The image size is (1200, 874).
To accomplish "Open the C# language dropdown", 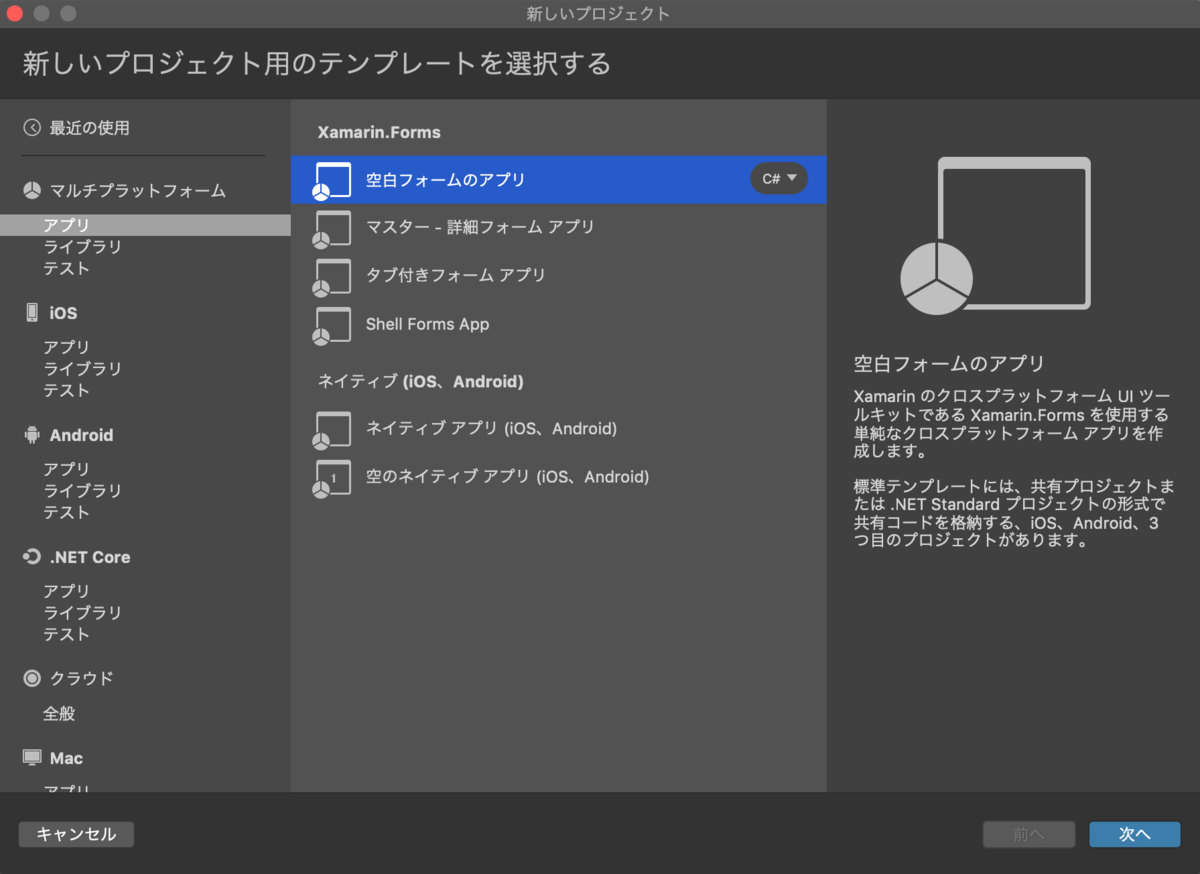I will click(x=779, y=178).
